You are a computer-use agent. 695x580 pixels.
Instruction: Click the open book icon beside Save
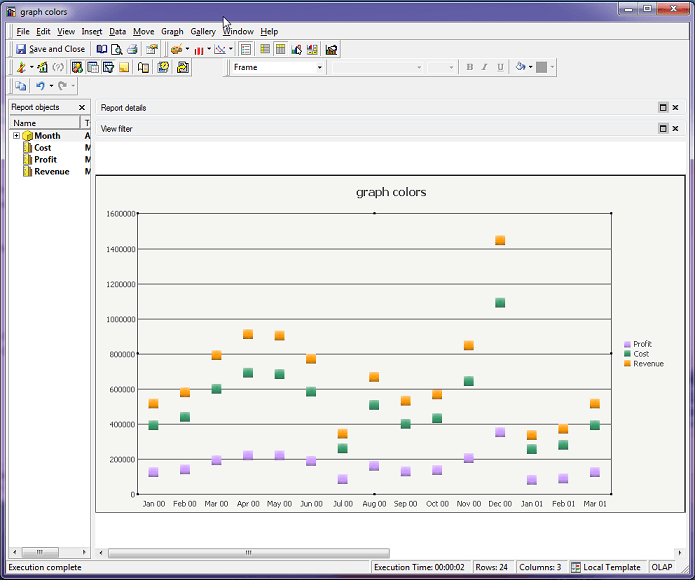coord(102,49)
